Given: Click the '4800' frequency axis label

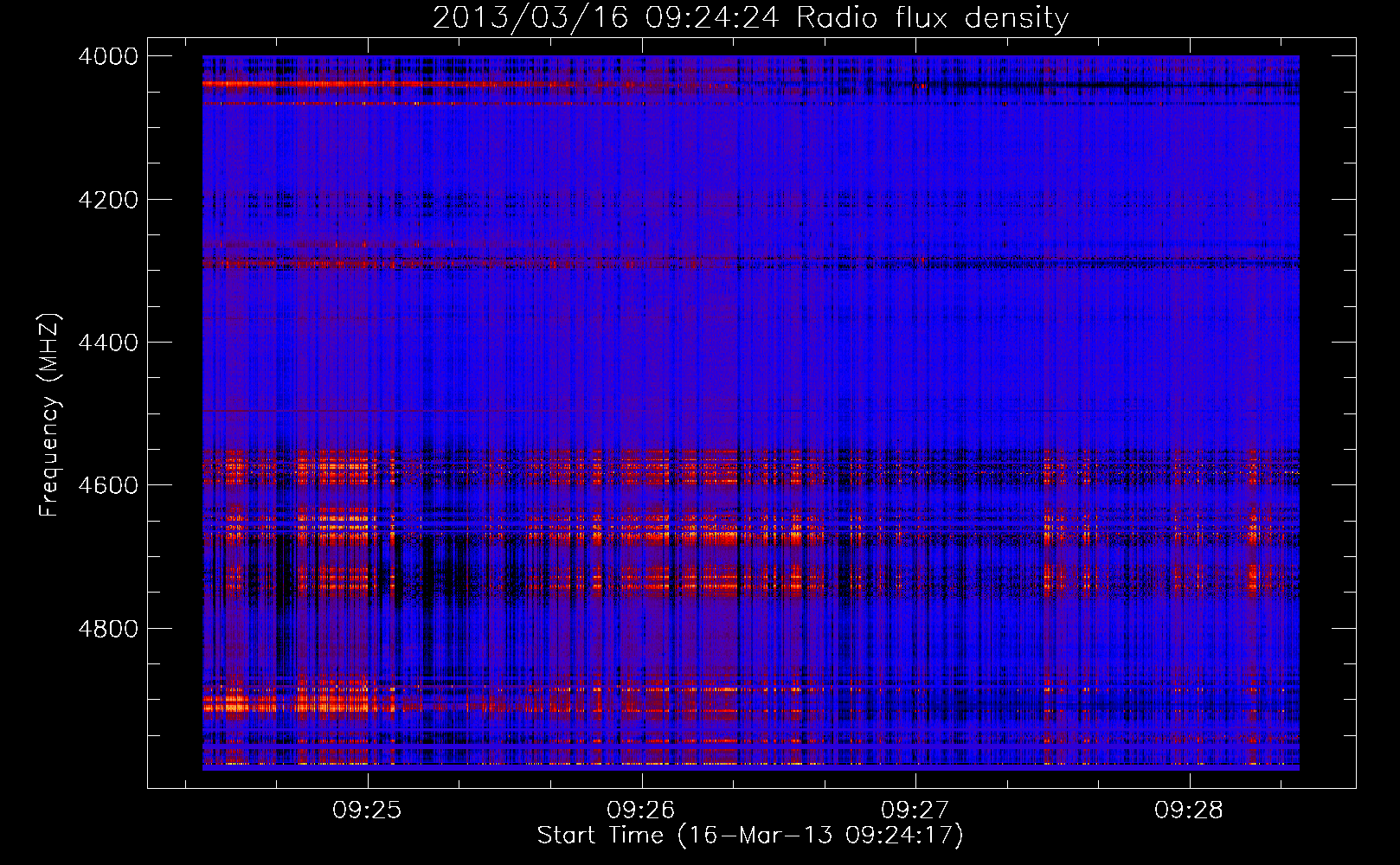Looking at the screenshot, I should pos(108,628).
